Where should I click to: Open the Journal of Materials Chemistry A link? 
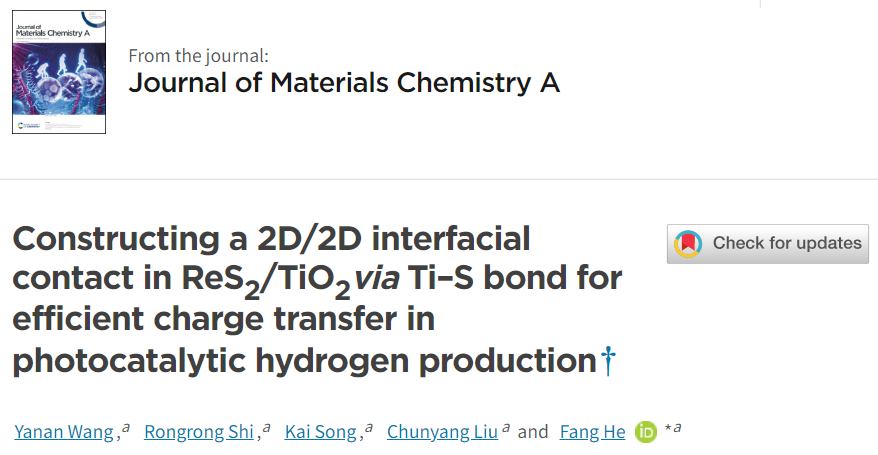344,83
